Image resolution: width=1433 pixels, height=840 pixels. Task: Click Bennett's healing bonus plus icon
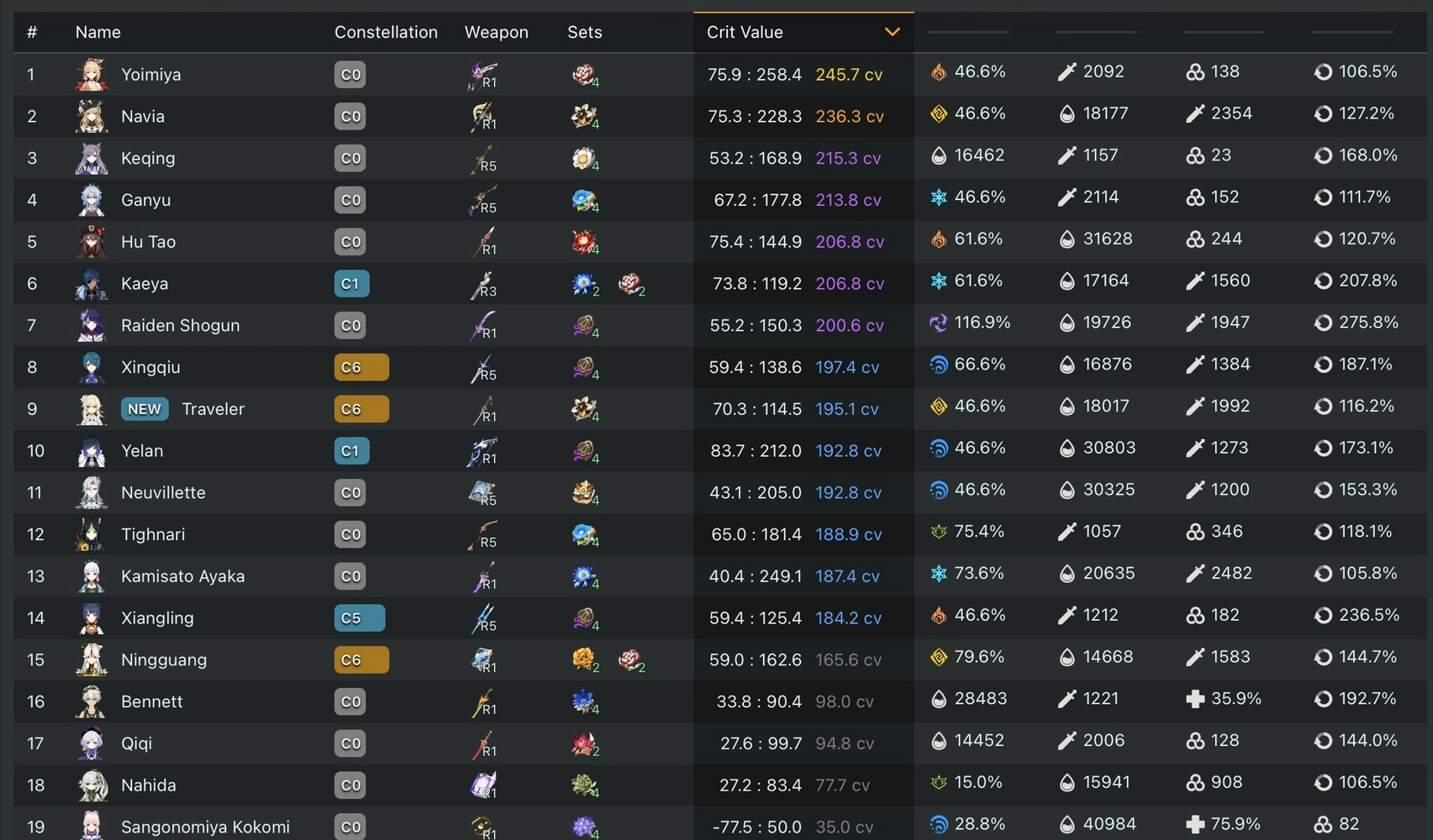(1194, 699)
